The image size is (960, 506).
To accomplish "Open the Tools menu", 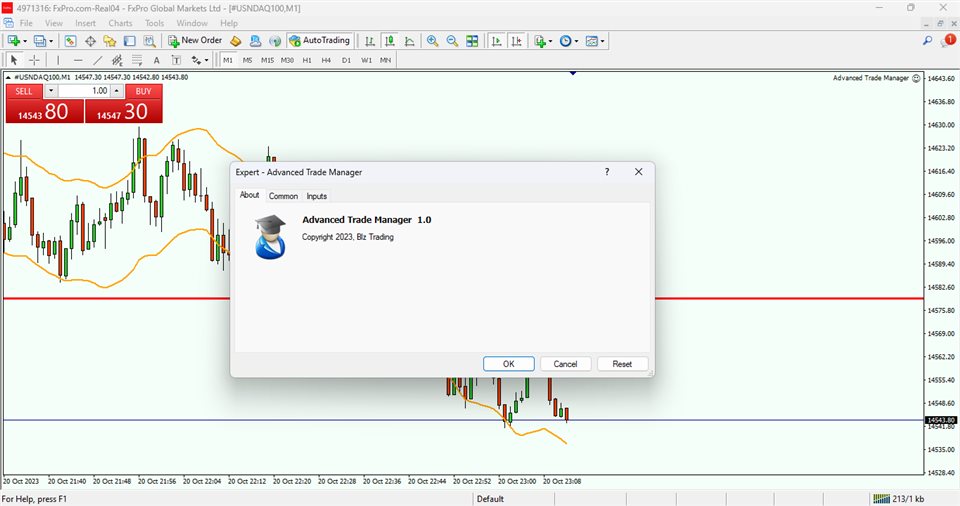I will click(x=154, y=23).
